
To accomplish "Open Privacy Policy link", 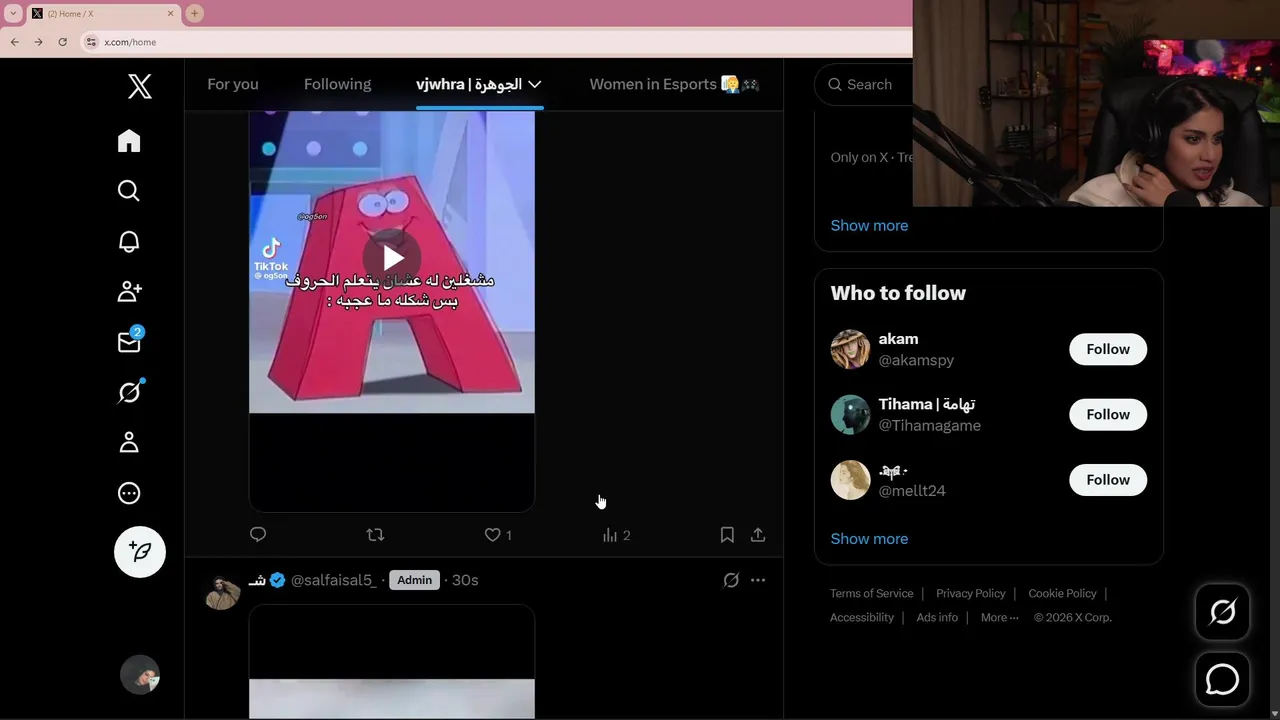I will pos(971,593).
